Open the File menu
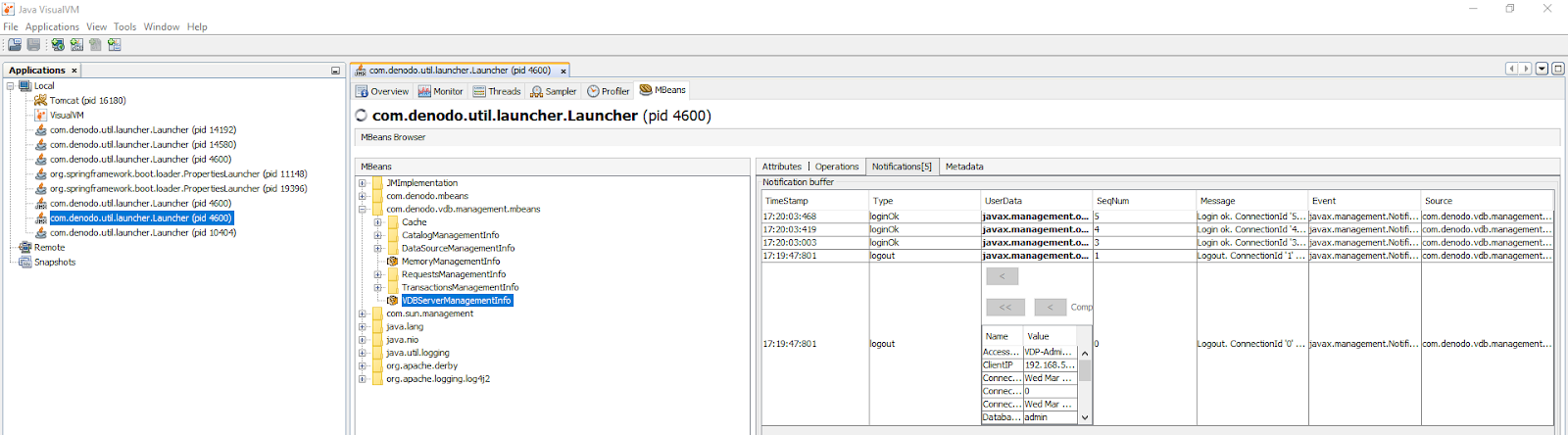Screen dimensions: 1568x435 pos(11,26)
